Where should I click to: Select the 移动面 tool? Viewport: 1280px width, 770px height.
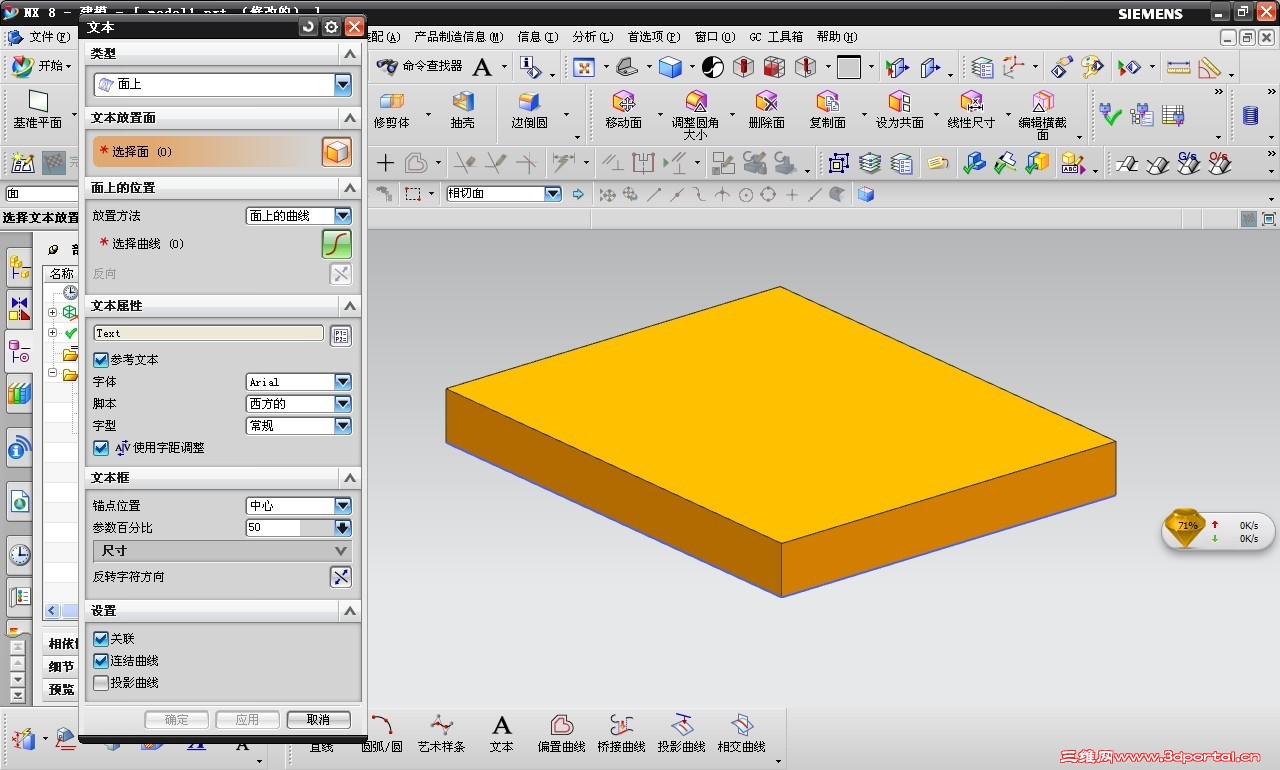pyautogui.click(x=623, y=110)
